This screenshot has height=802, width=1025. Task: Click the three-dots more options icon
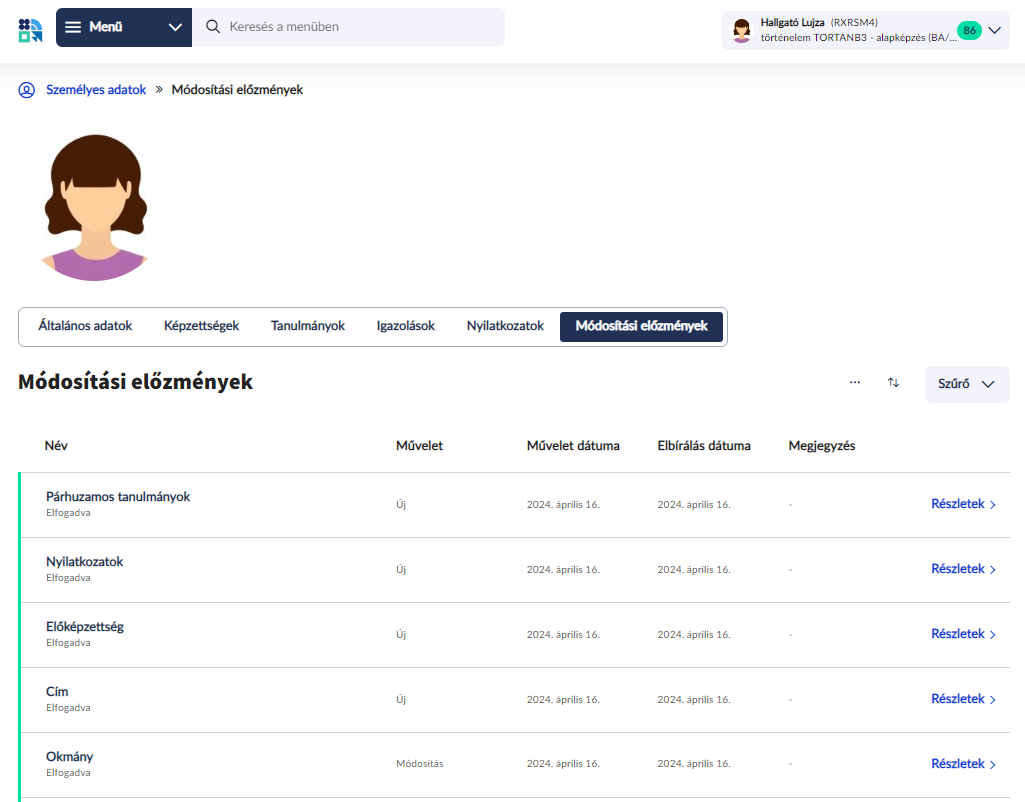855,383
